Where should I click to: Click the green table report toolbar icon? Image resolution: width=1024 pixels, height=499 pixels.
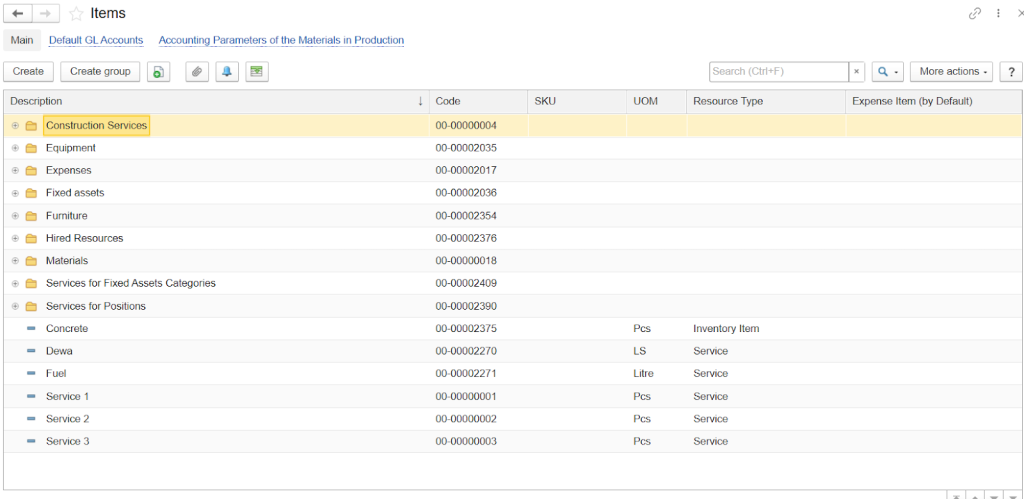[x=257, y=72]
